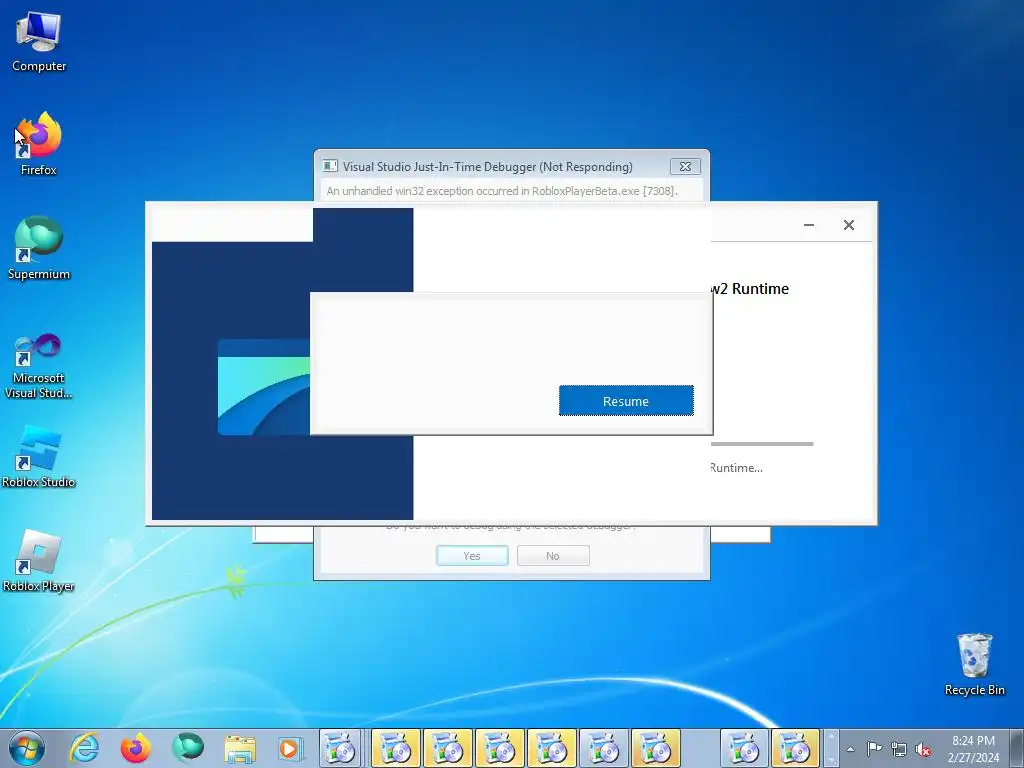Viewport: 1024px width, 768px height.
Task: Click the Show Desktop strip beside the clock
Action: coord(1017,748)
